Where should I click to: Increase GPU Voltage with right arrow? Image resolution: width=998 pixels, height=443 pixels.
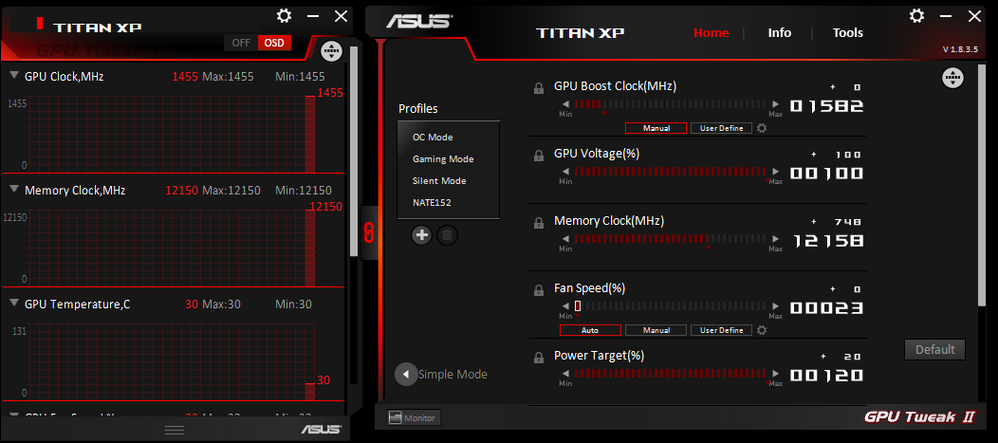click(775, 172)
